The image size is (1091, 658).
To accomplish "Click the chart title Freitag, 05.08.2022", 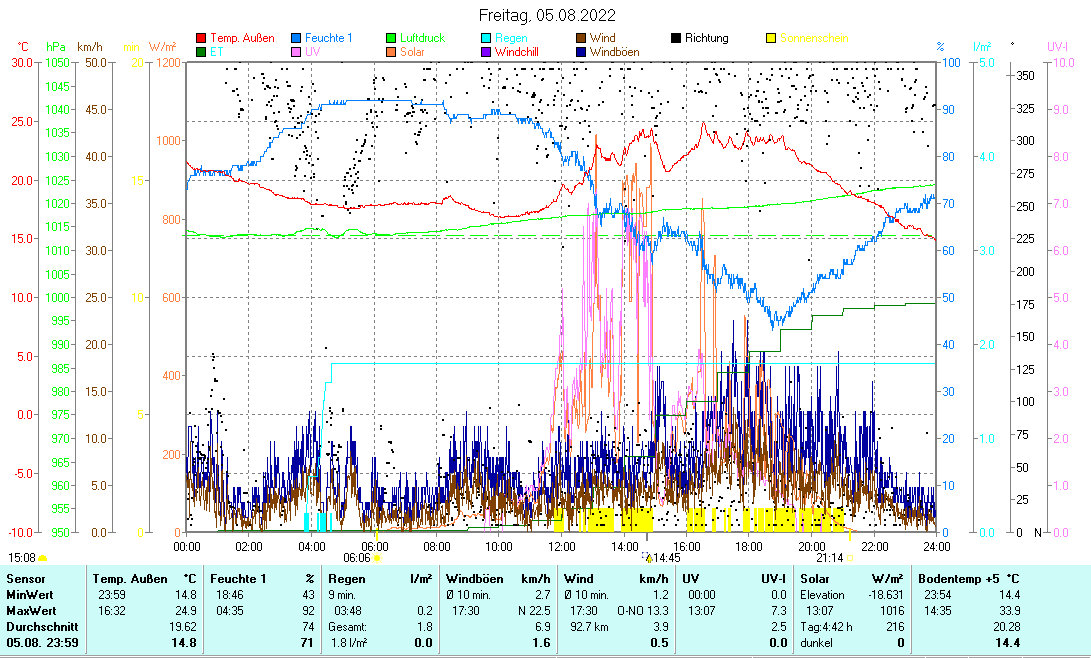I will (547, 15).
